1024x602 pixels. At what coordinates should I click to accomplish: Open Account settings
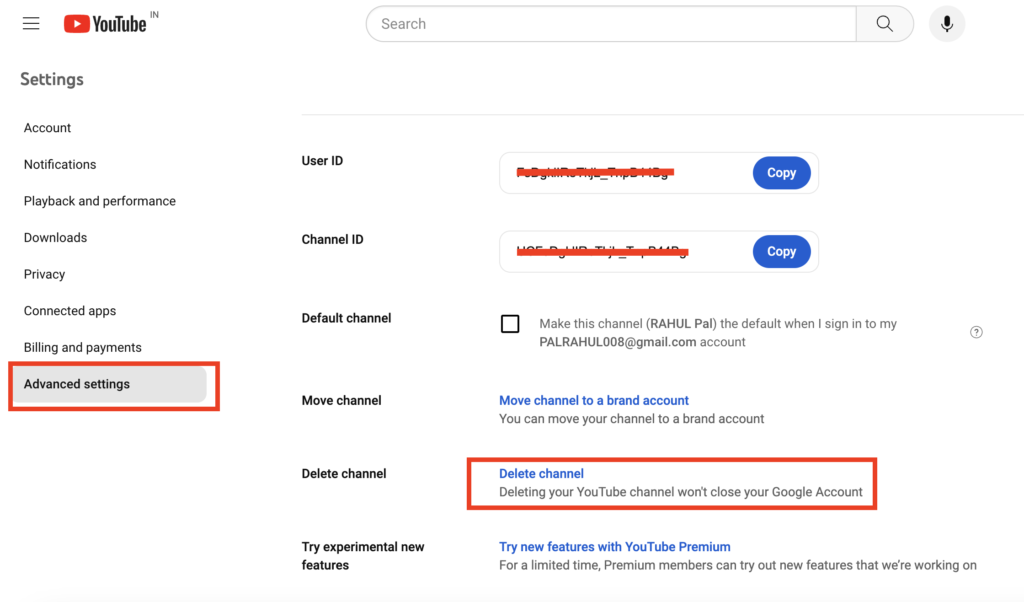pyautogui.click(x=47, y=127)
